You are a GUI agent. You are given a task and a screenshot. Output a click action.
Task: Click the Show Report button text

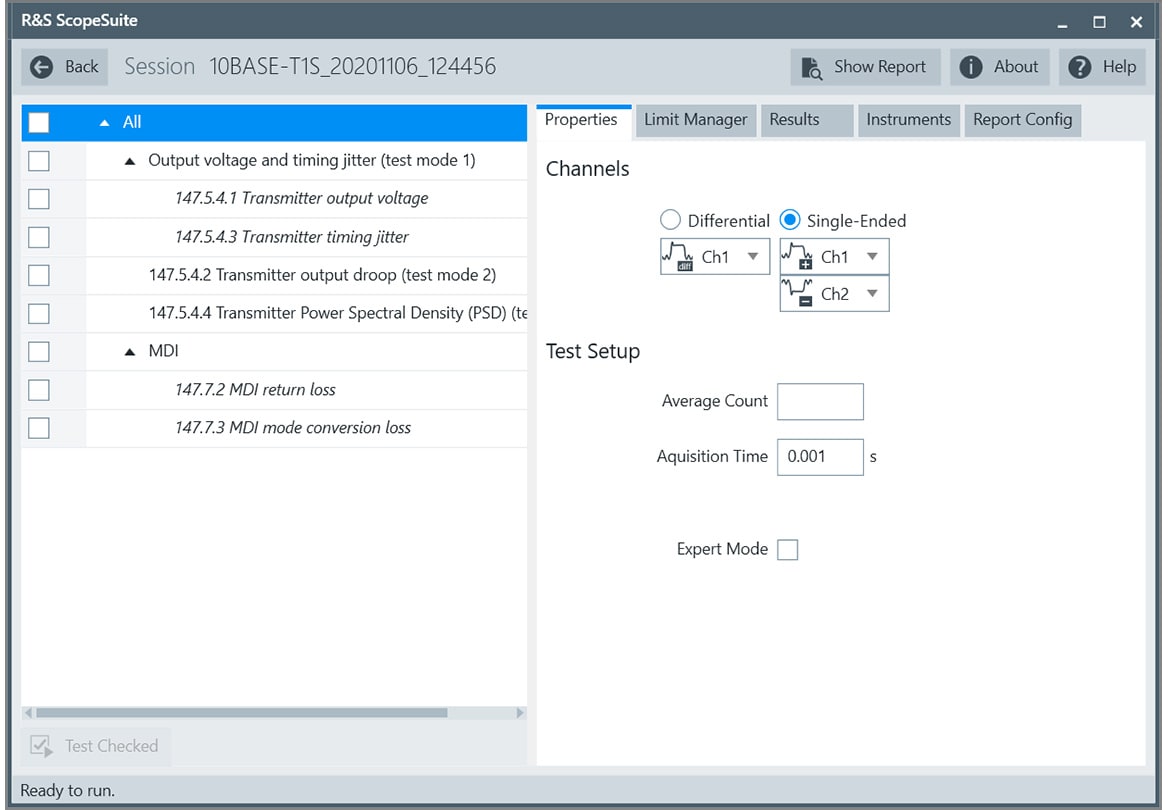coord(880,67)
